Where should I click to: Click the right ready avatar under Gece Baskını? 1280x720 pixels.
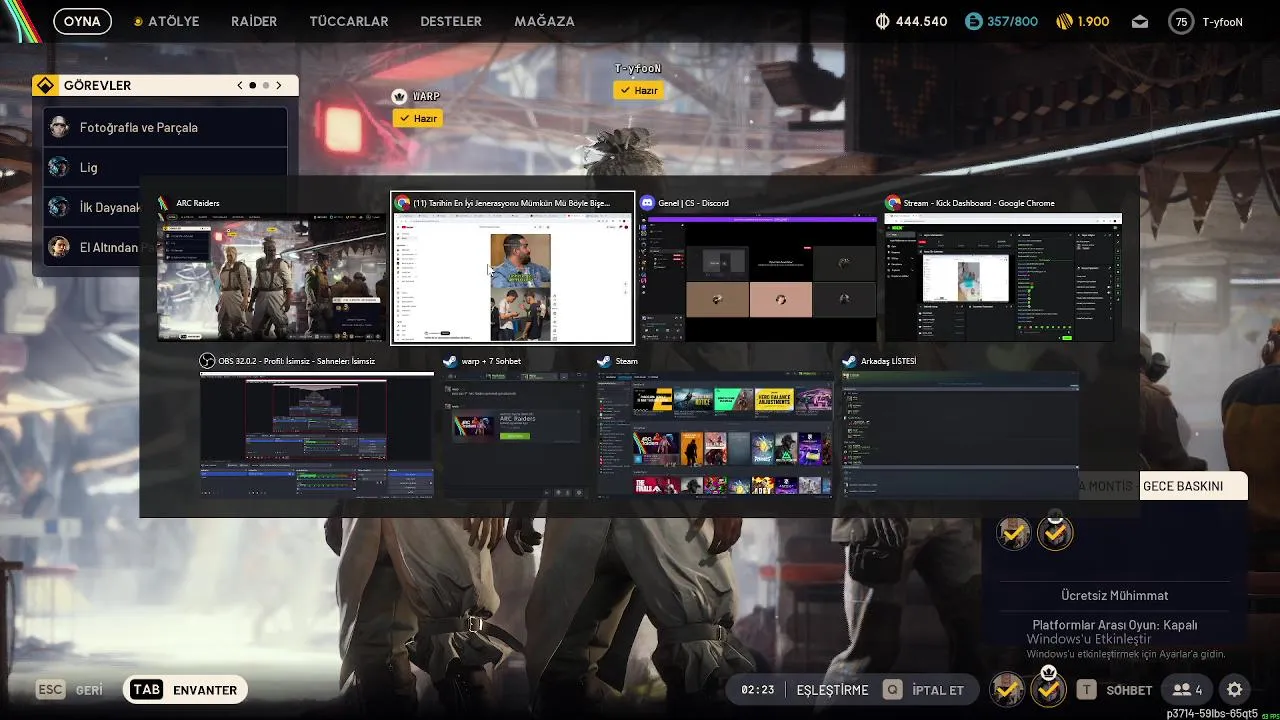click(1055, 531)
